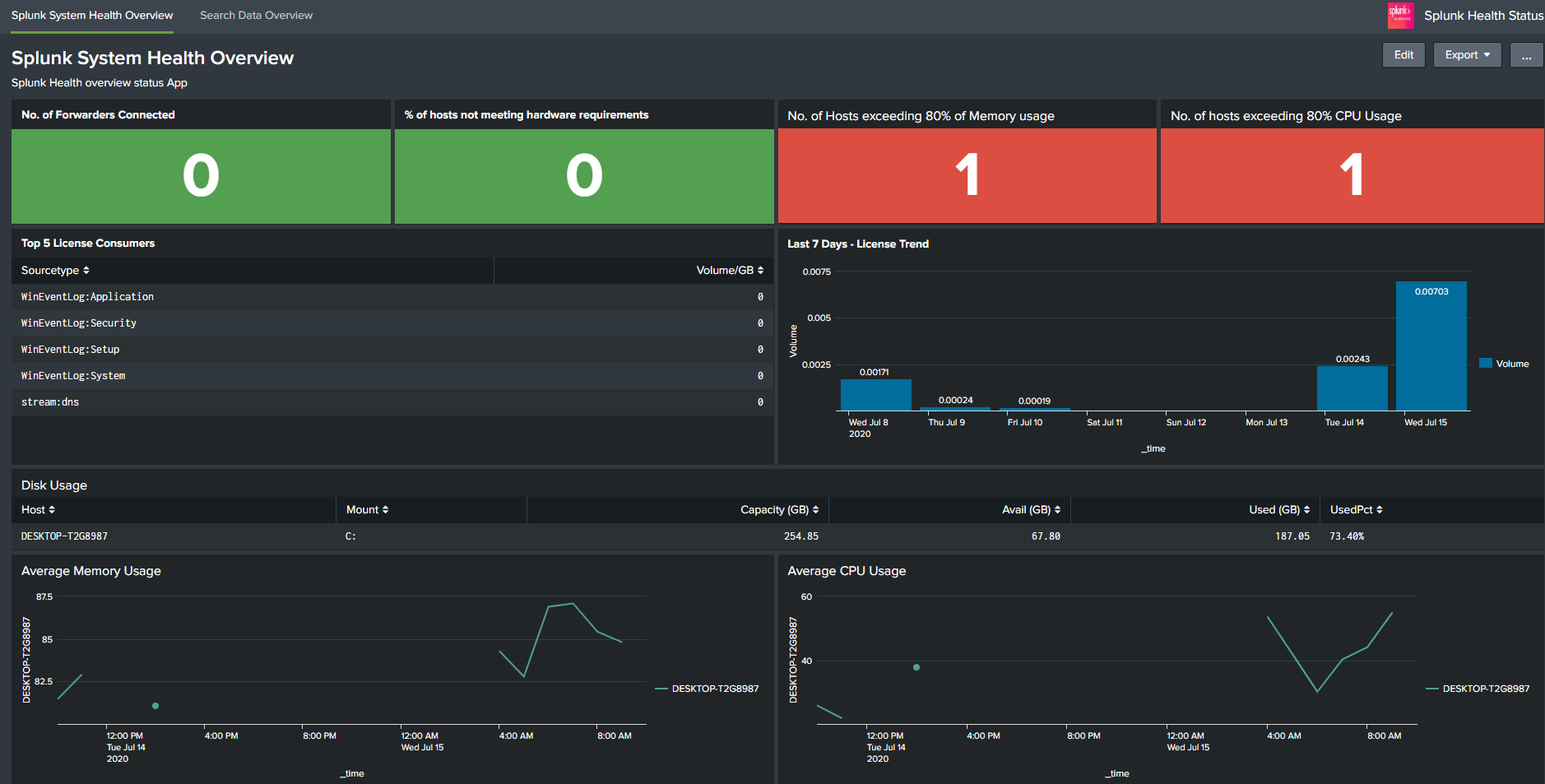Open the more actions (...) menu
The image size is (1545, 784).
point(1526,55)
